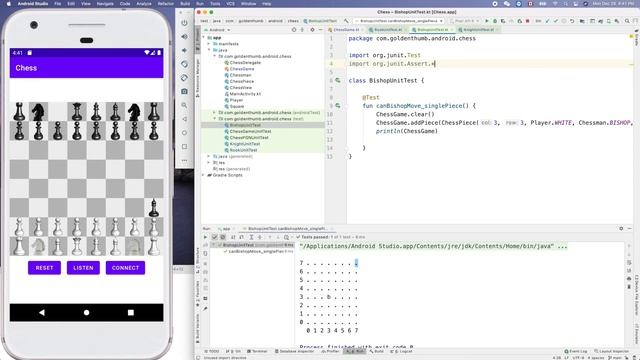Click emulator toolbar home circle icon
This screenshot has width=640, height=360.
184,133
